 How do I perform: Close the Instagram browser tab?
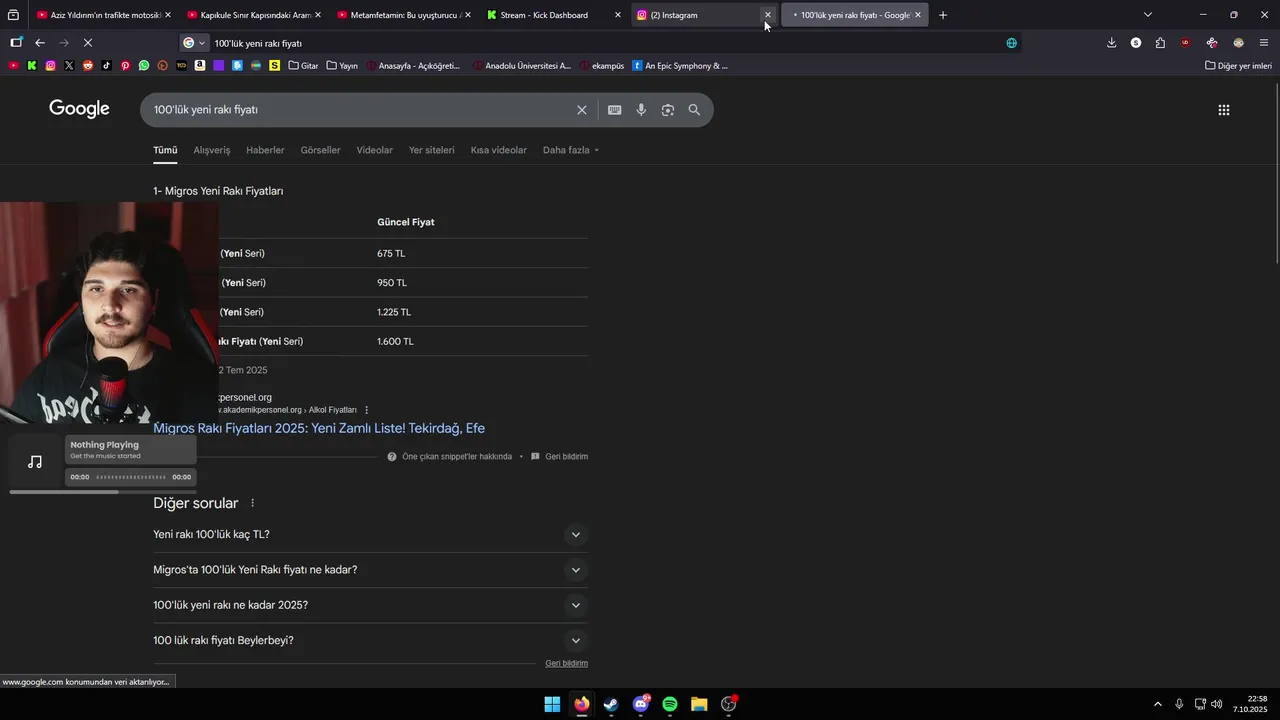point(768,15)
